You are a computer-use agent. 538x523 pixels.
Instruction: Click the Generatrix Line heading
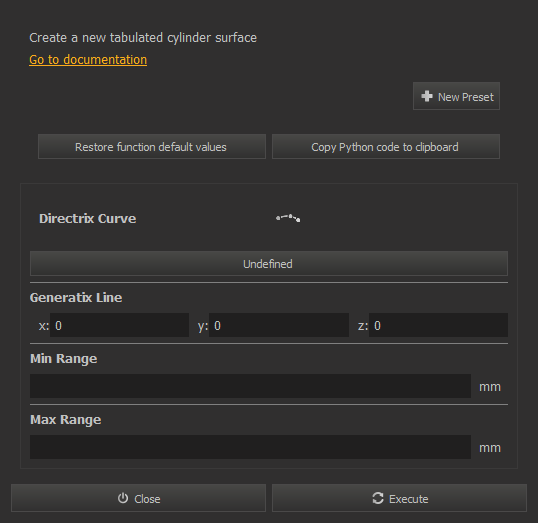tap(76, 298)
